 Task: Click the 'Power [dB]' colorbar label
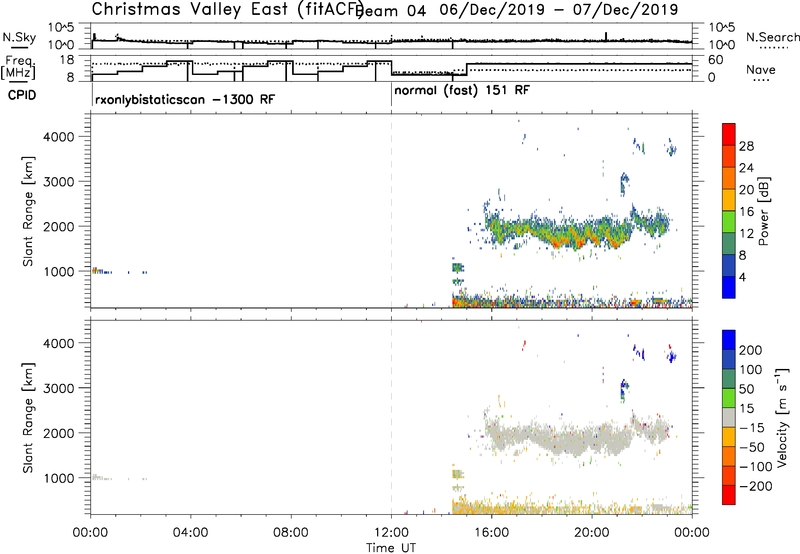coord(763,211)
